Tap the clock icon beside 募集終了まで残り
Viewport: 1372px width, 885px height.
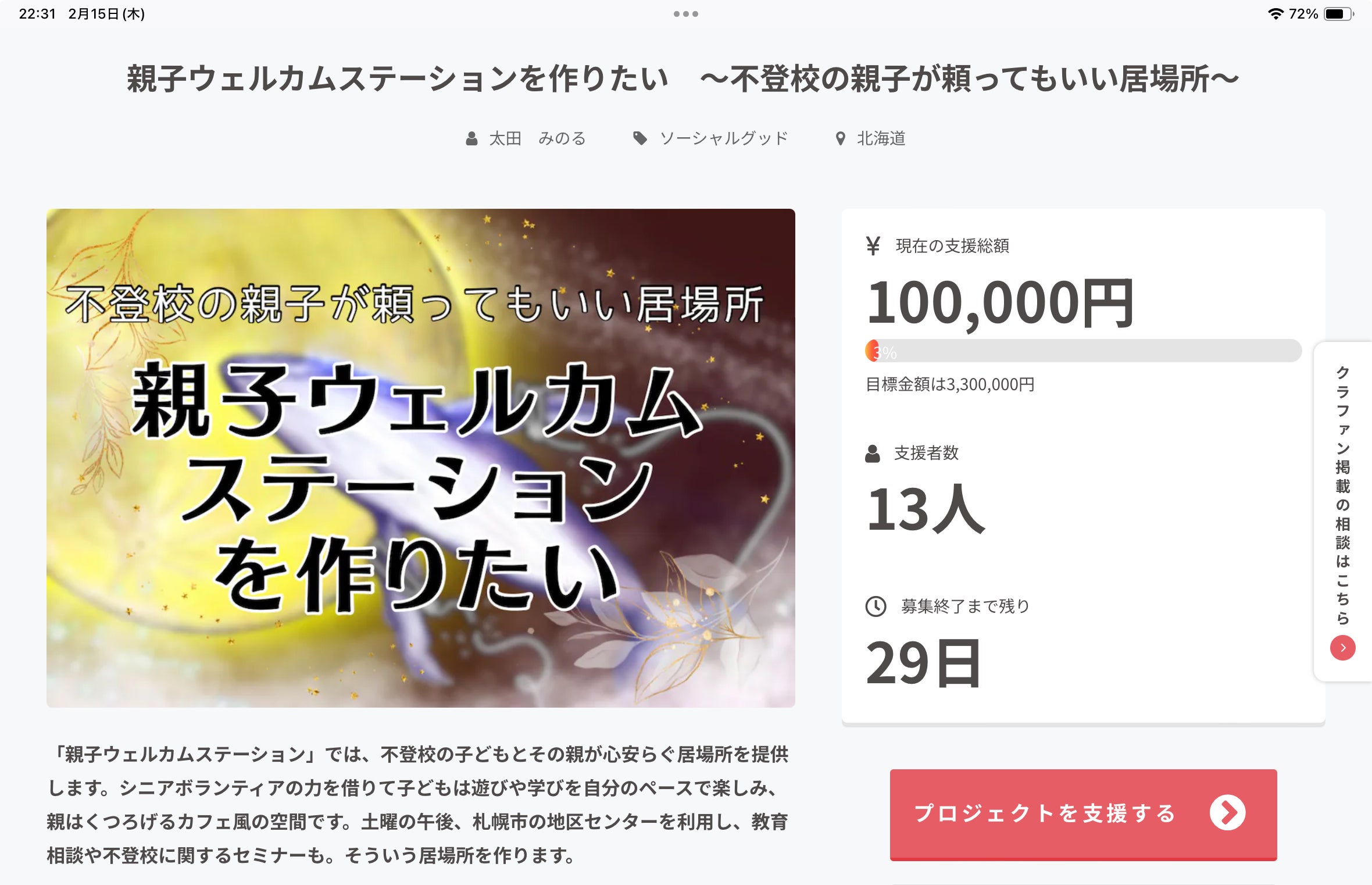pyautogui.click(x=876, y=606)
